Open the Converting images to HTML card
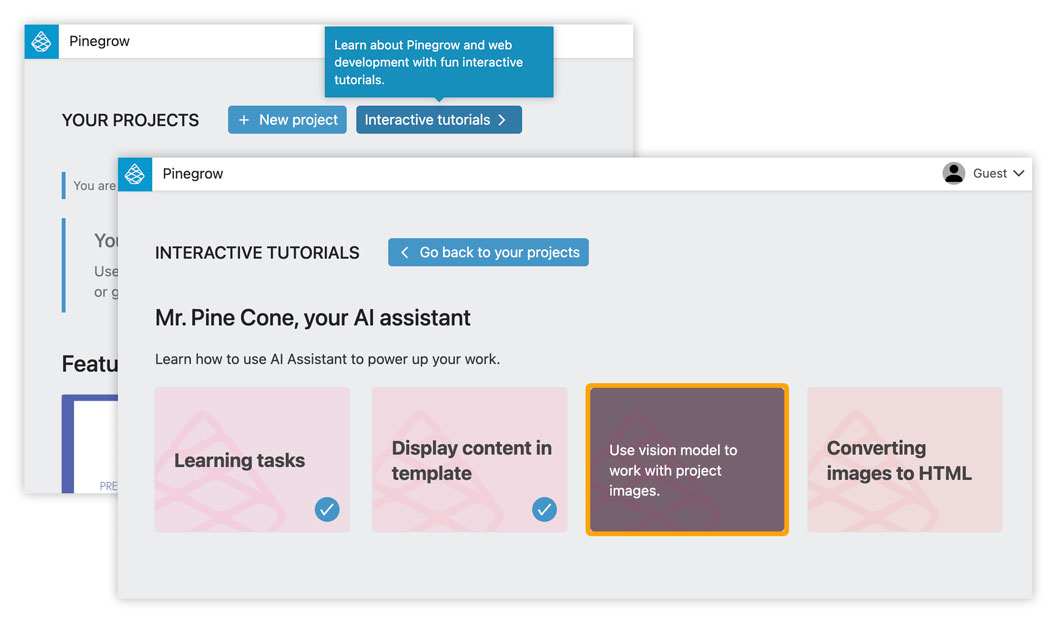 (x=905, y=459)
